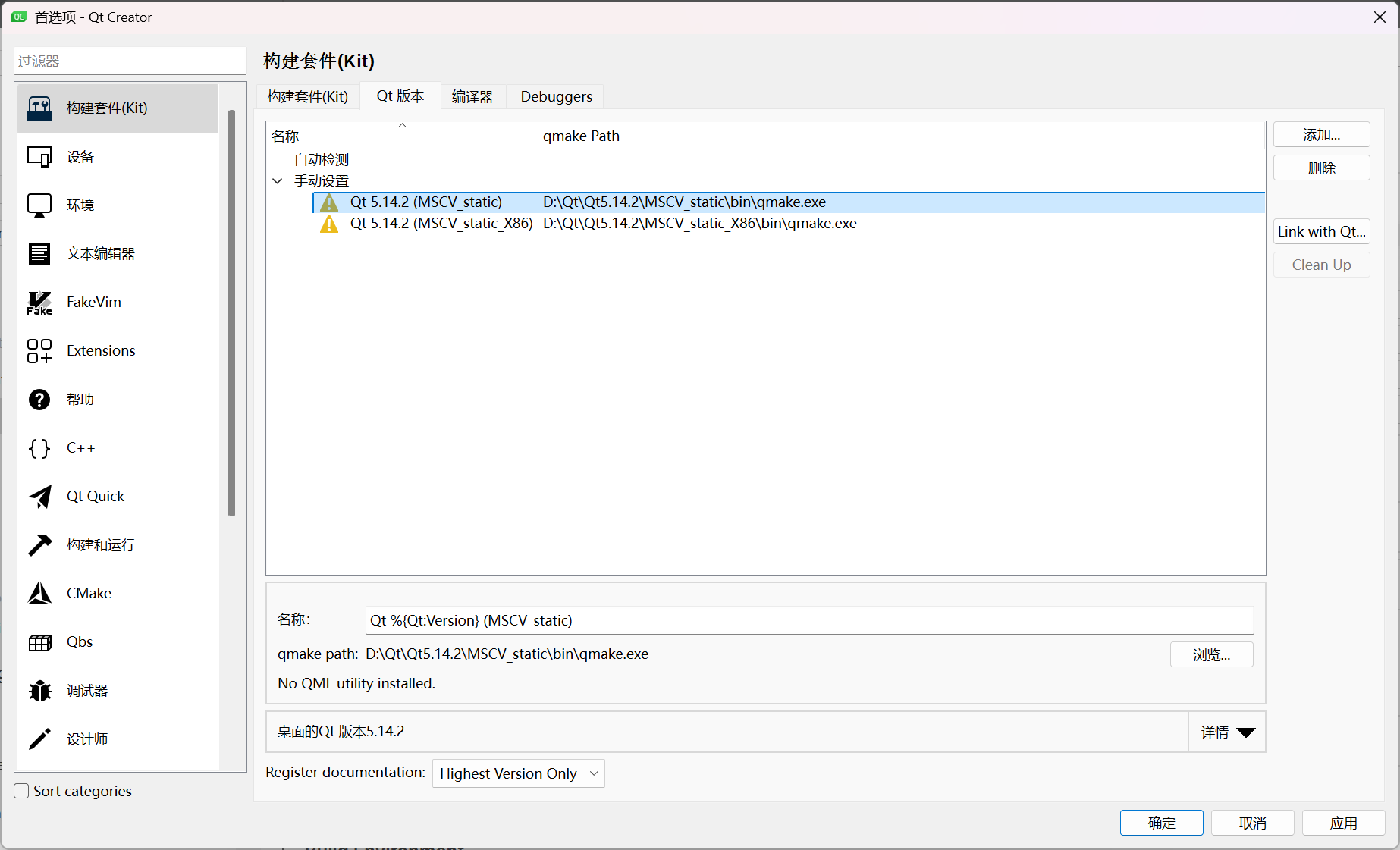Open the 帮助 settings category
Image resolution: width=1400 pixels, height=850 pixels.
(x=118, y=400)
